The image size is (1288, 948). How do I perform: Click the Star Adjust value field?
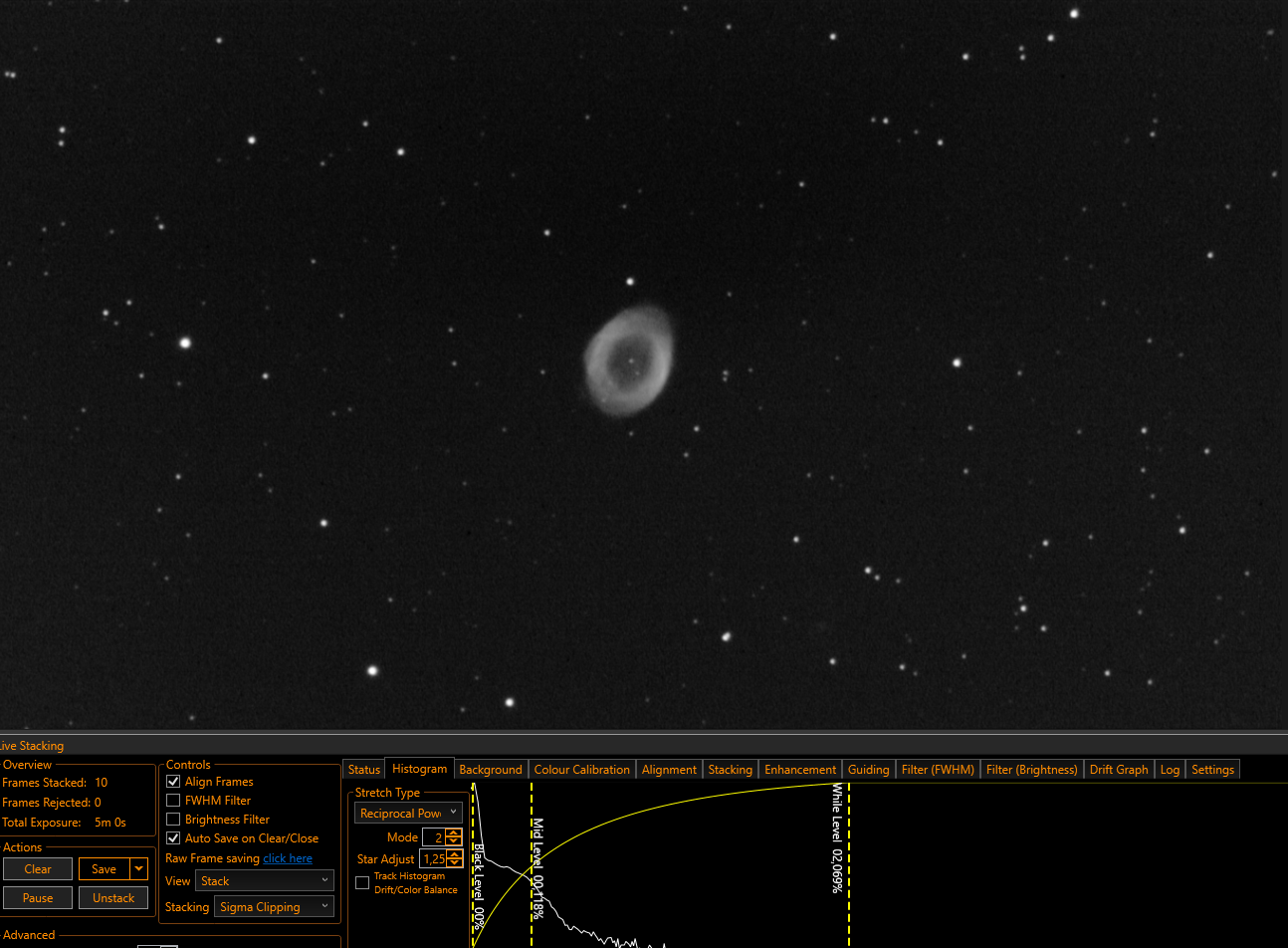[x=434, y=858]
